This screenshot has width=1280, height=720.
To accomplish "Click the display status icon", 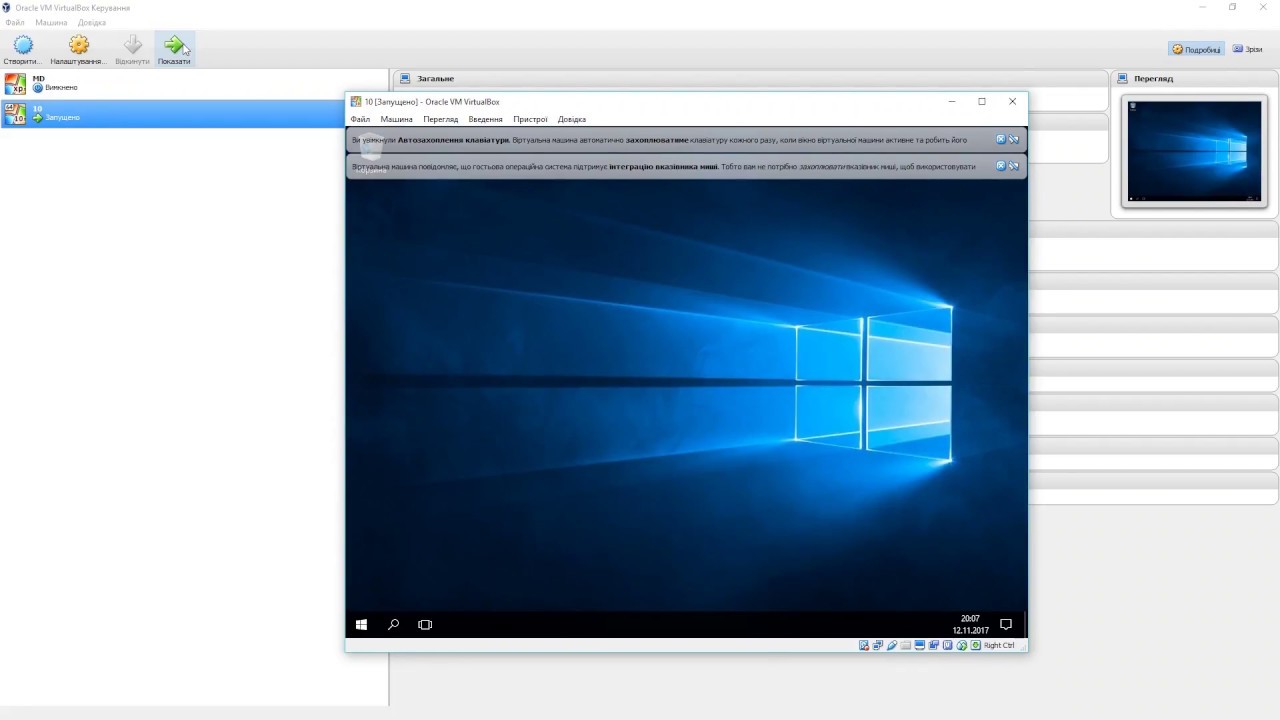I will click(920, 645).
